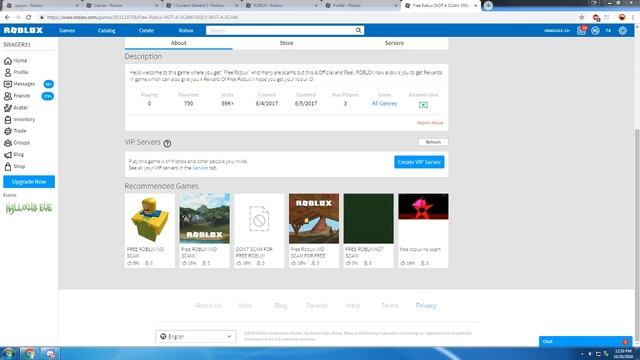
Task: Open the dark green game thumbnail
Action: [x=369, y=218]
